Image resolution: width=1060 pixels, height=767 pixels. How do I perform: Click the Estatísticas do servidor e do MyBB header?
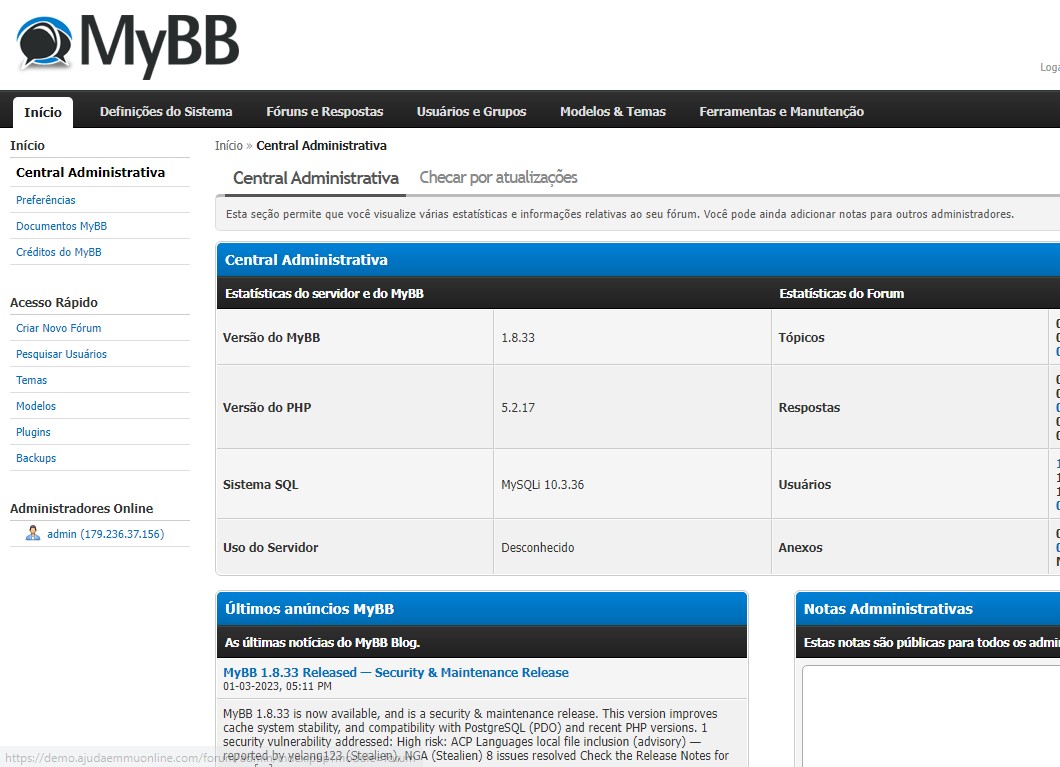[324, 293]
